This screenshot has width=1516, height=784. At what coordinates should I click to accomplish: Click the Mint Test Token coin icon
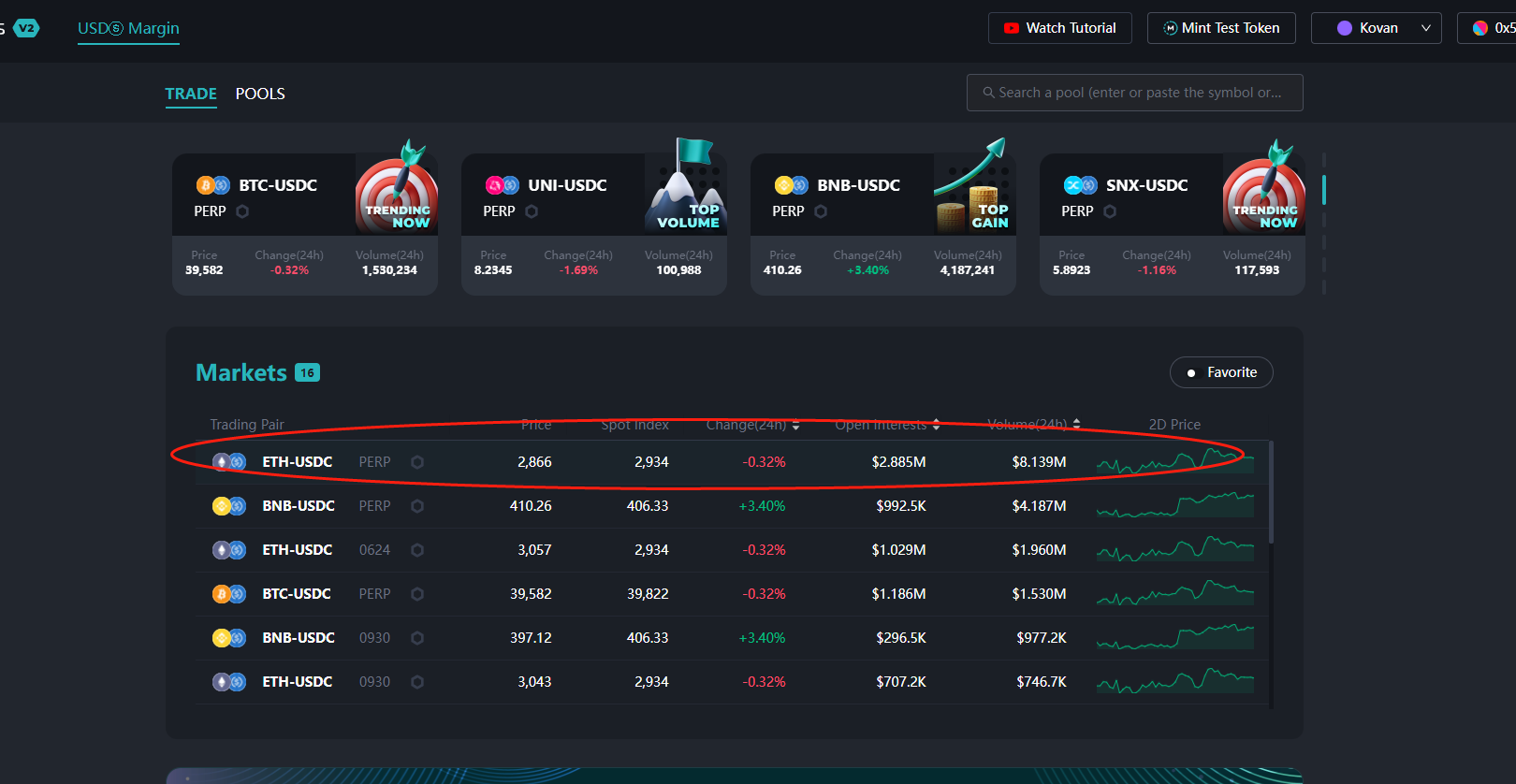tap(1170, 28)
